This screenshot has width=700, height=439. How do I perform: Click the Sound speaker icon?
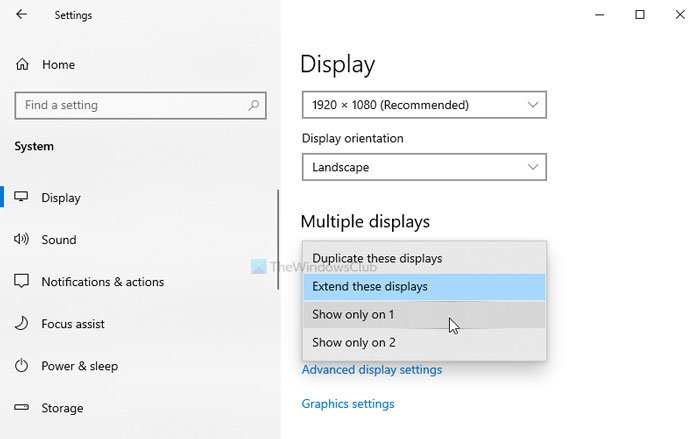tap(22, 240)
